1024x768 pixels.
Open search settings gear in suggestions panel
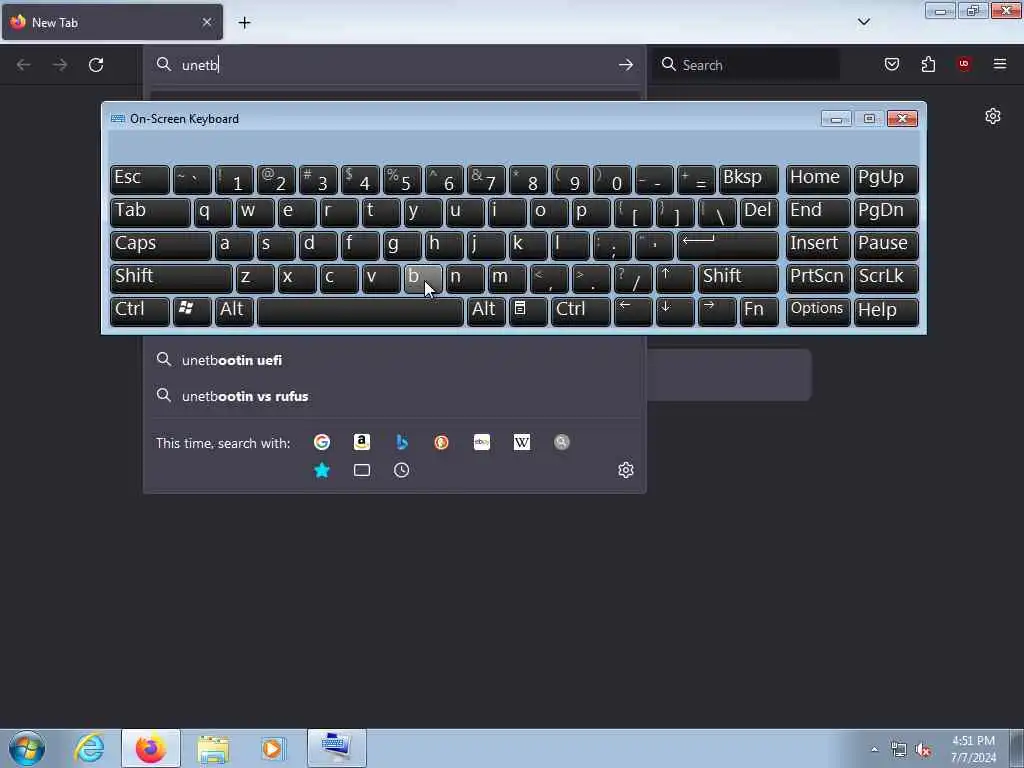(x=626, y=470)
